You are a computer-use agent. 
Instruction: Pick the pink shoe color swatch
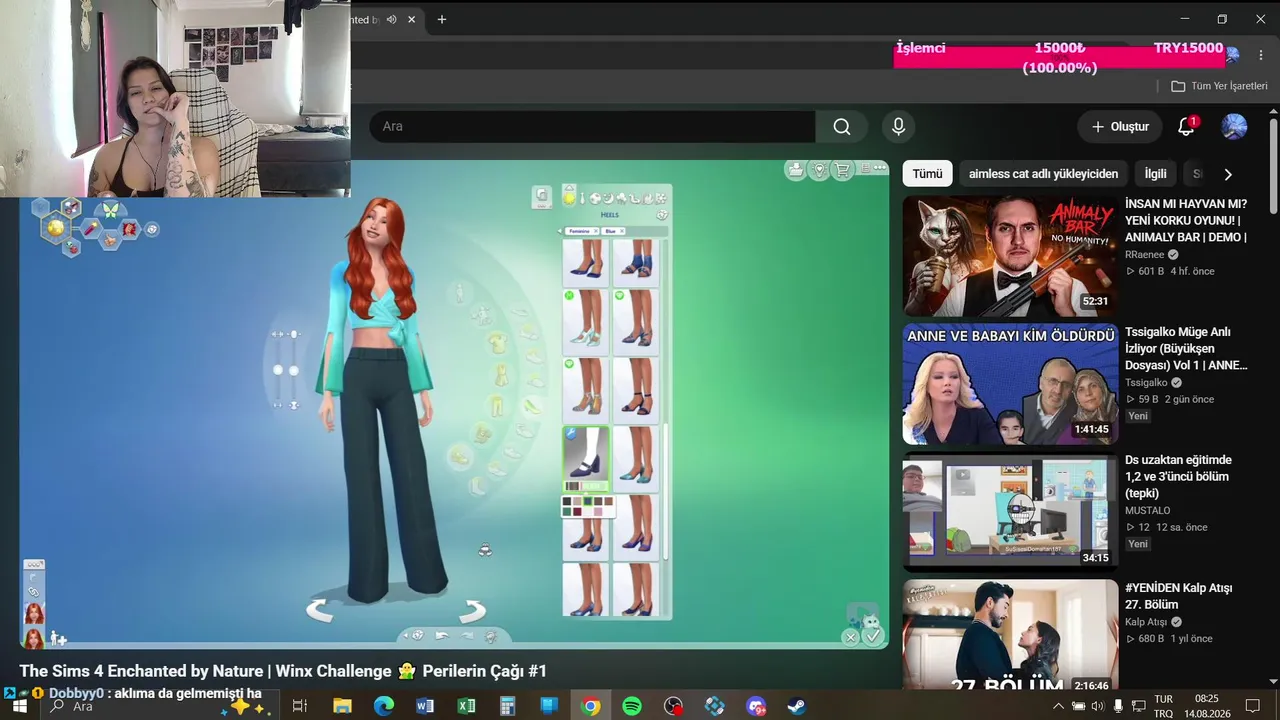point(597,512)
